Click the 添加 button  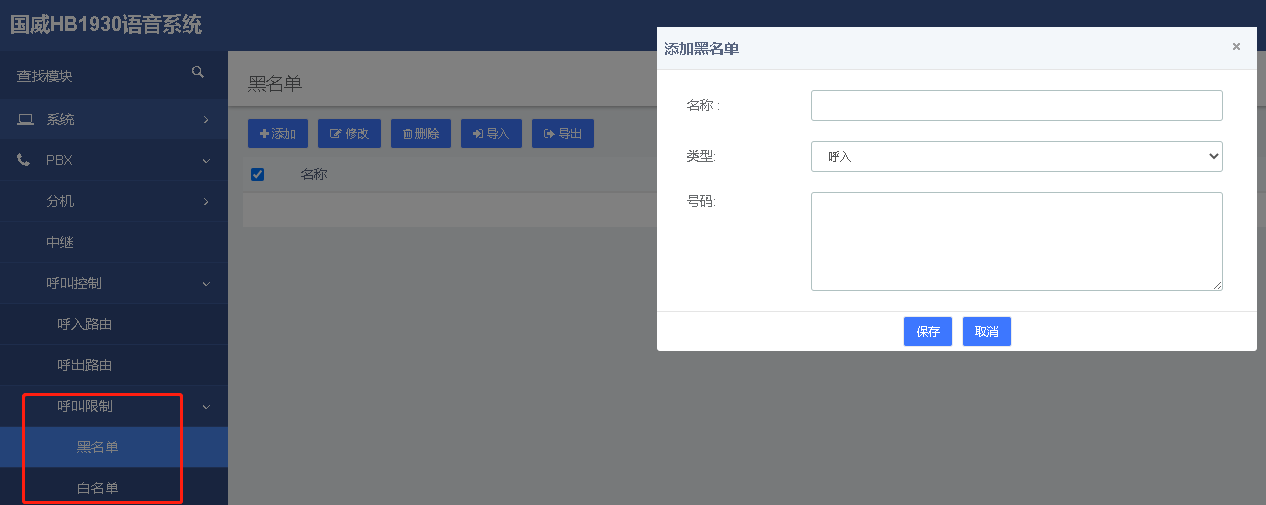click(278, 133)
